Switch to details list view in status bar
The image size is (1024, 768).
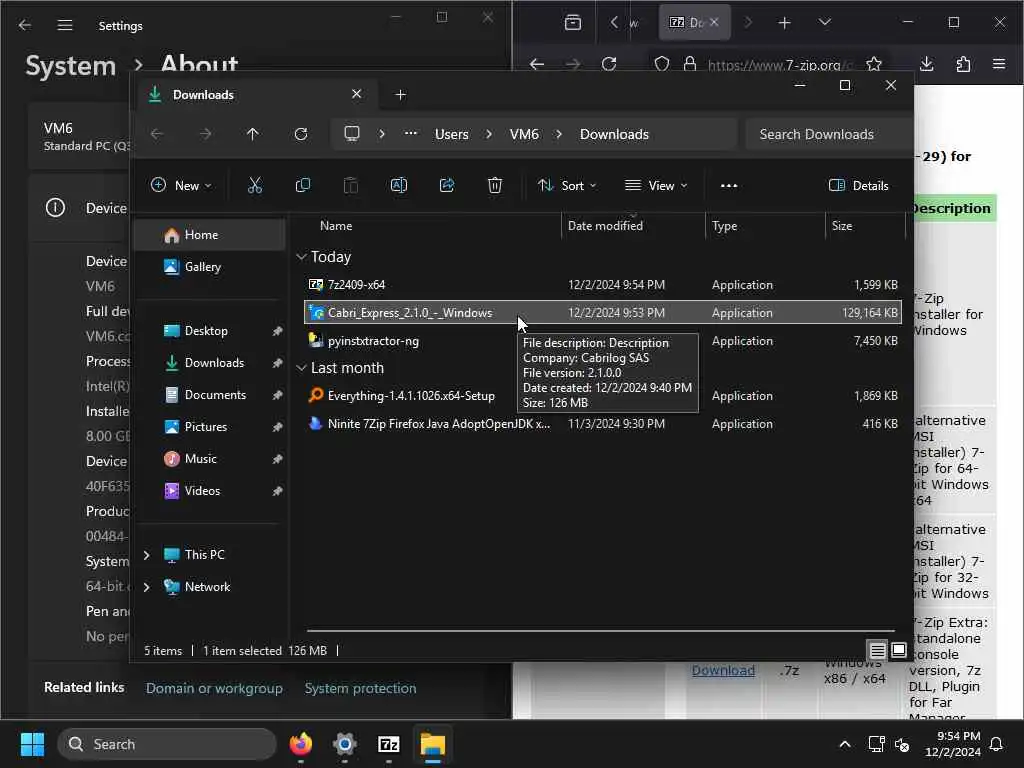click(x=877, y=650)
